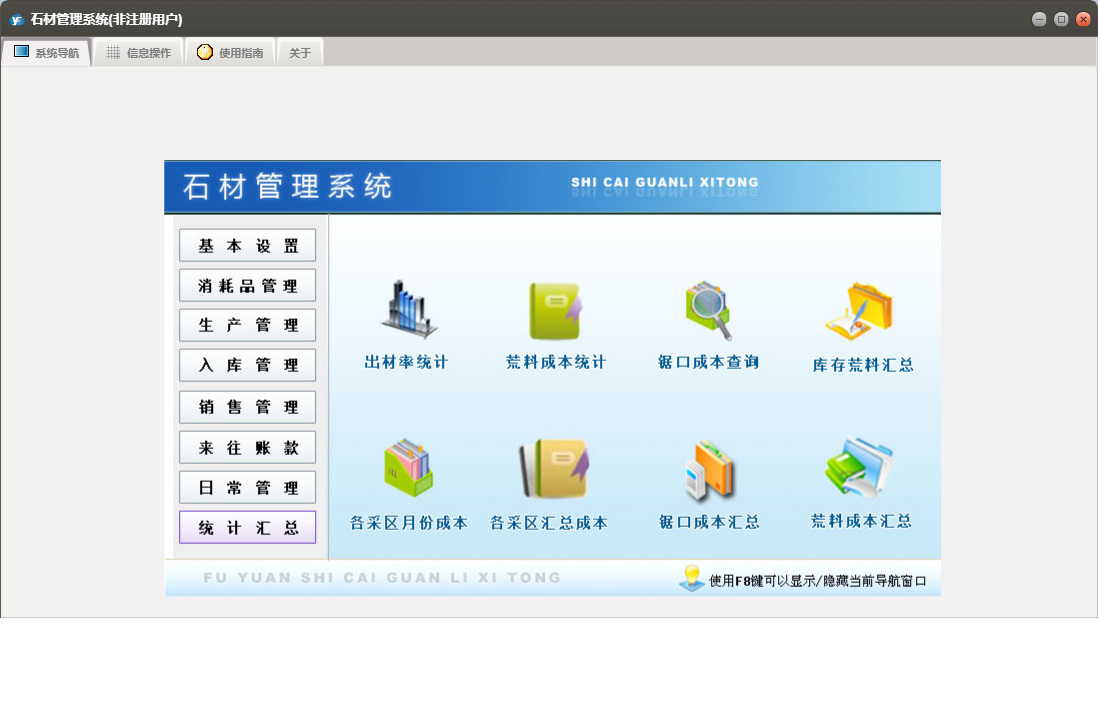This screenshot has height=719, width=1098.
Task: Open the 荒料成本汇总 printer icon
Action: click(859, 467)
